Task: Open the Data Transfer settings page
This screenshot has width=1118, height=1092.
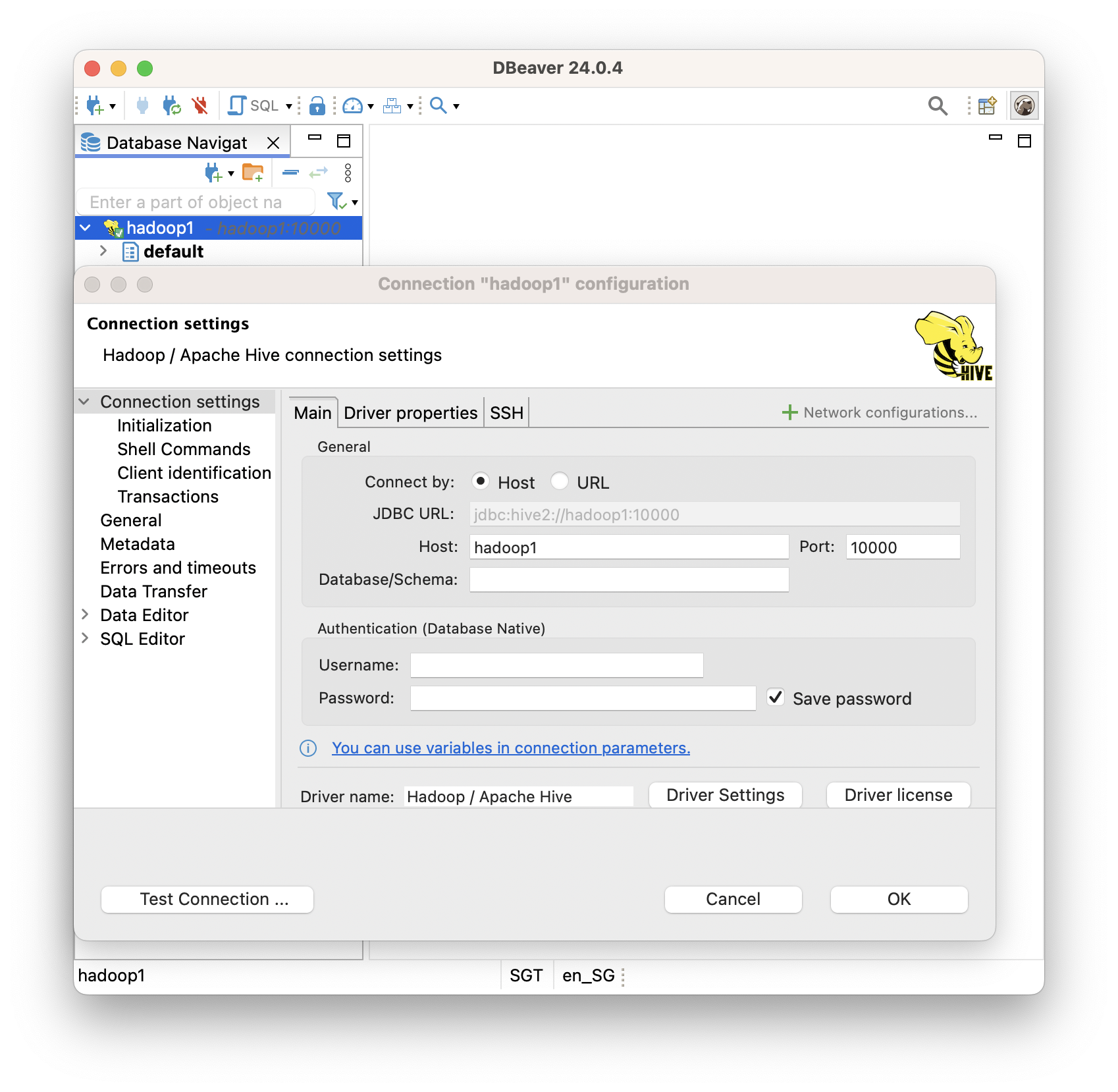Action: (x=153, y=591)
